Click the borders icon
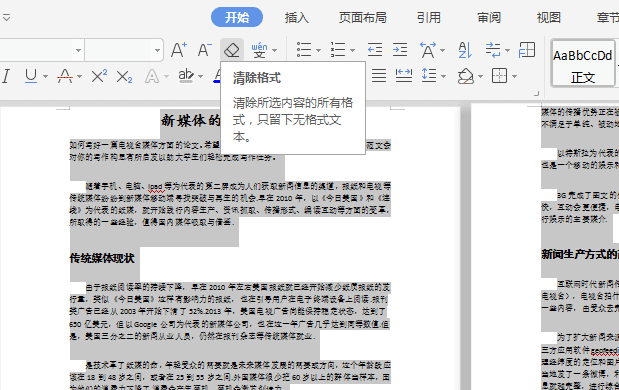Screen dimensions: 619x390 point(499,75)
